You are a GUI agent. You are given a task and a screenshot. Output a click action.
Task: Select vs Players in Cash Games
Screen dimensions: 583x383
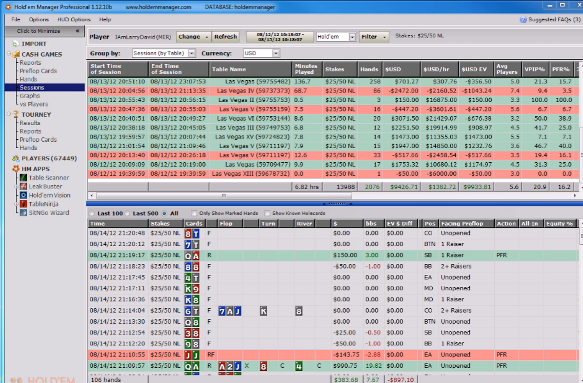point(33,104)
